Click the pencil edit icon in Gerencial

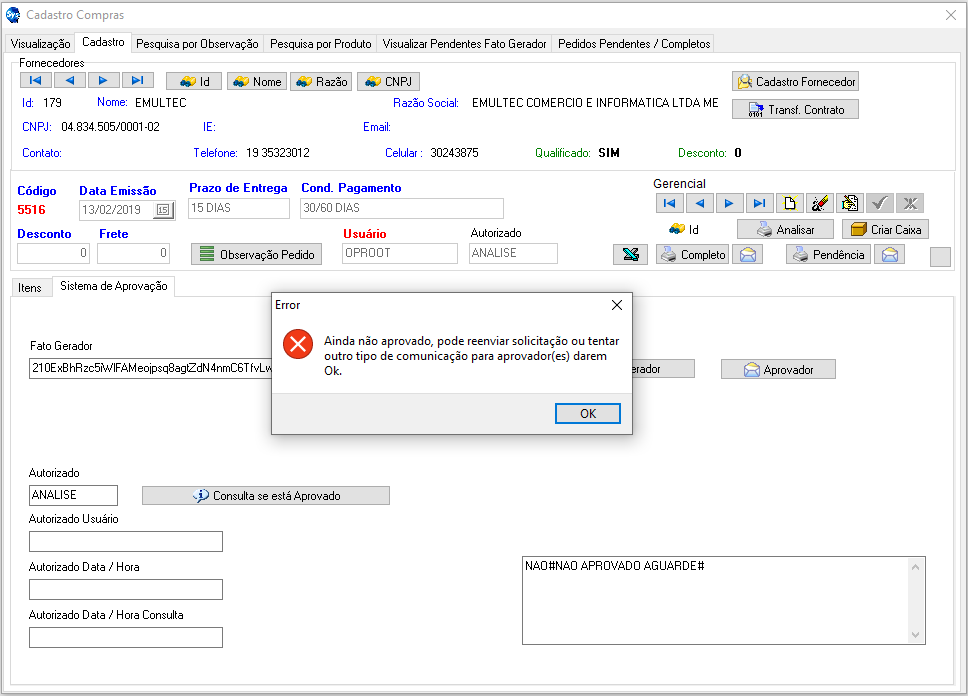(820, 203)
